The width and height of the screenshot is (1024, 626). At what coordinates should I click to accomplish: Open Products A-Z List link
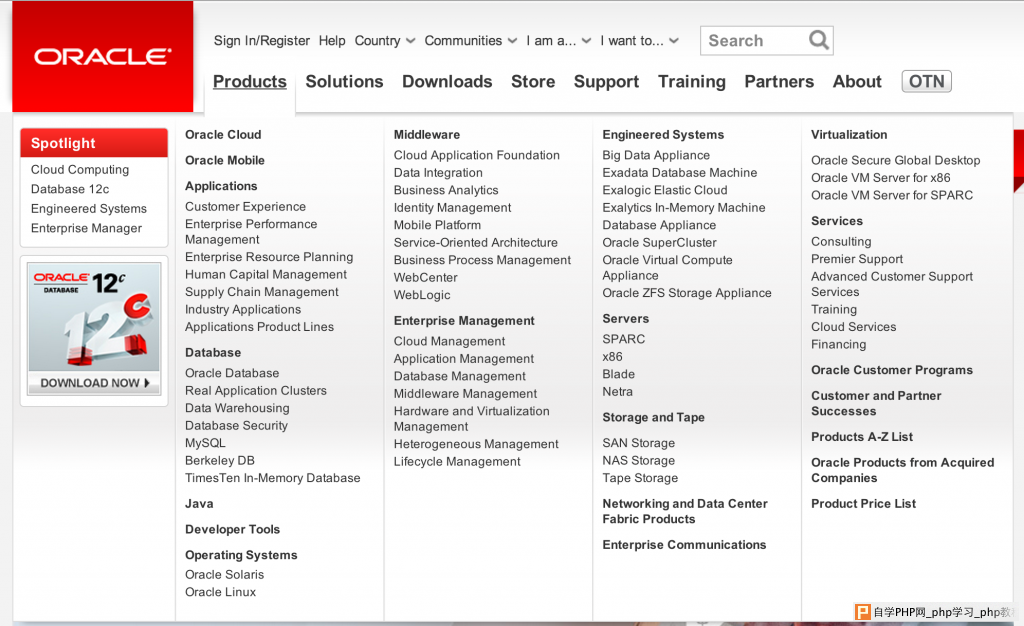(x=862, y=437)
